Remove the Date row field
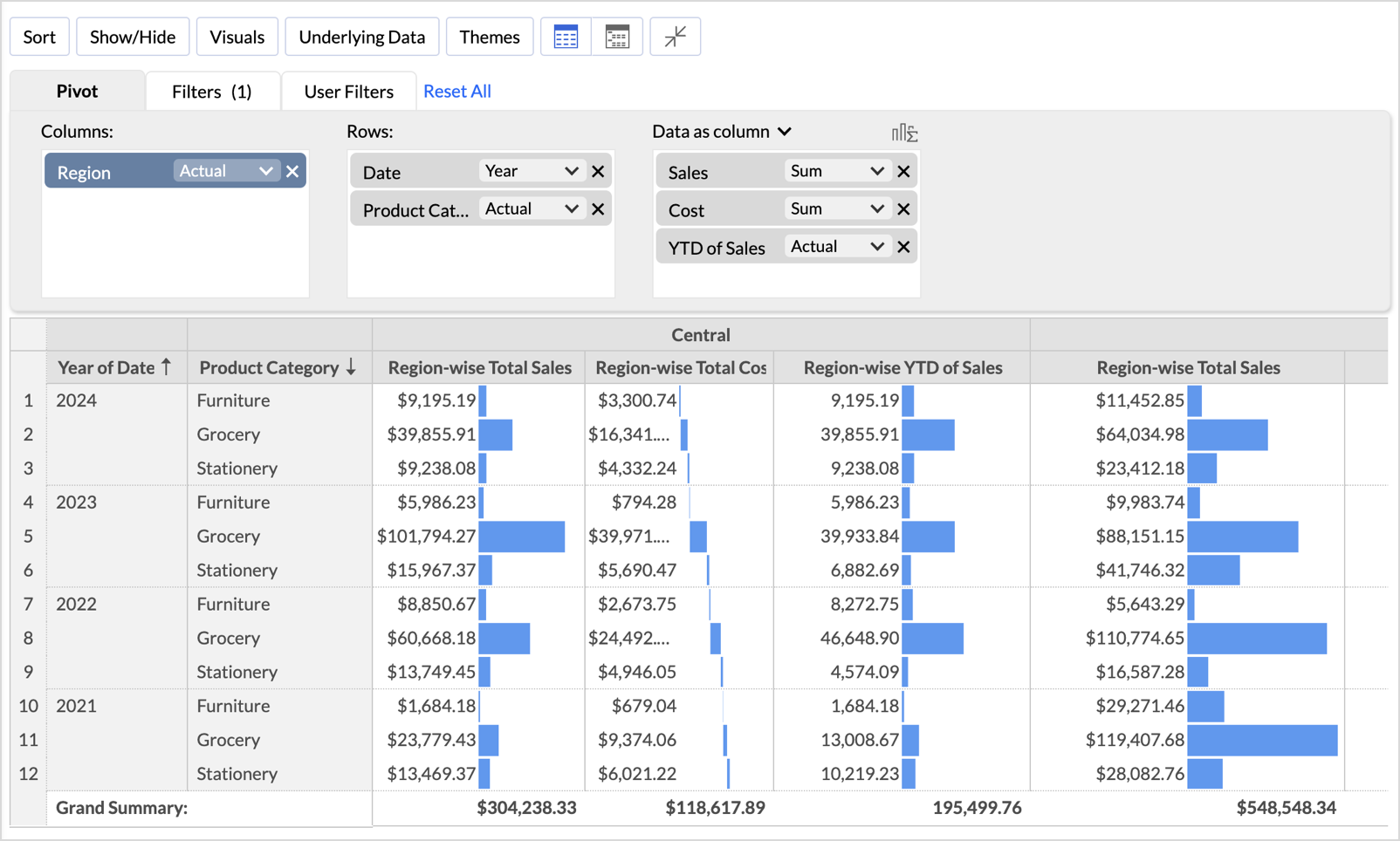Image resolution: width=1400 pixels, height=841 pixels. 598,170
